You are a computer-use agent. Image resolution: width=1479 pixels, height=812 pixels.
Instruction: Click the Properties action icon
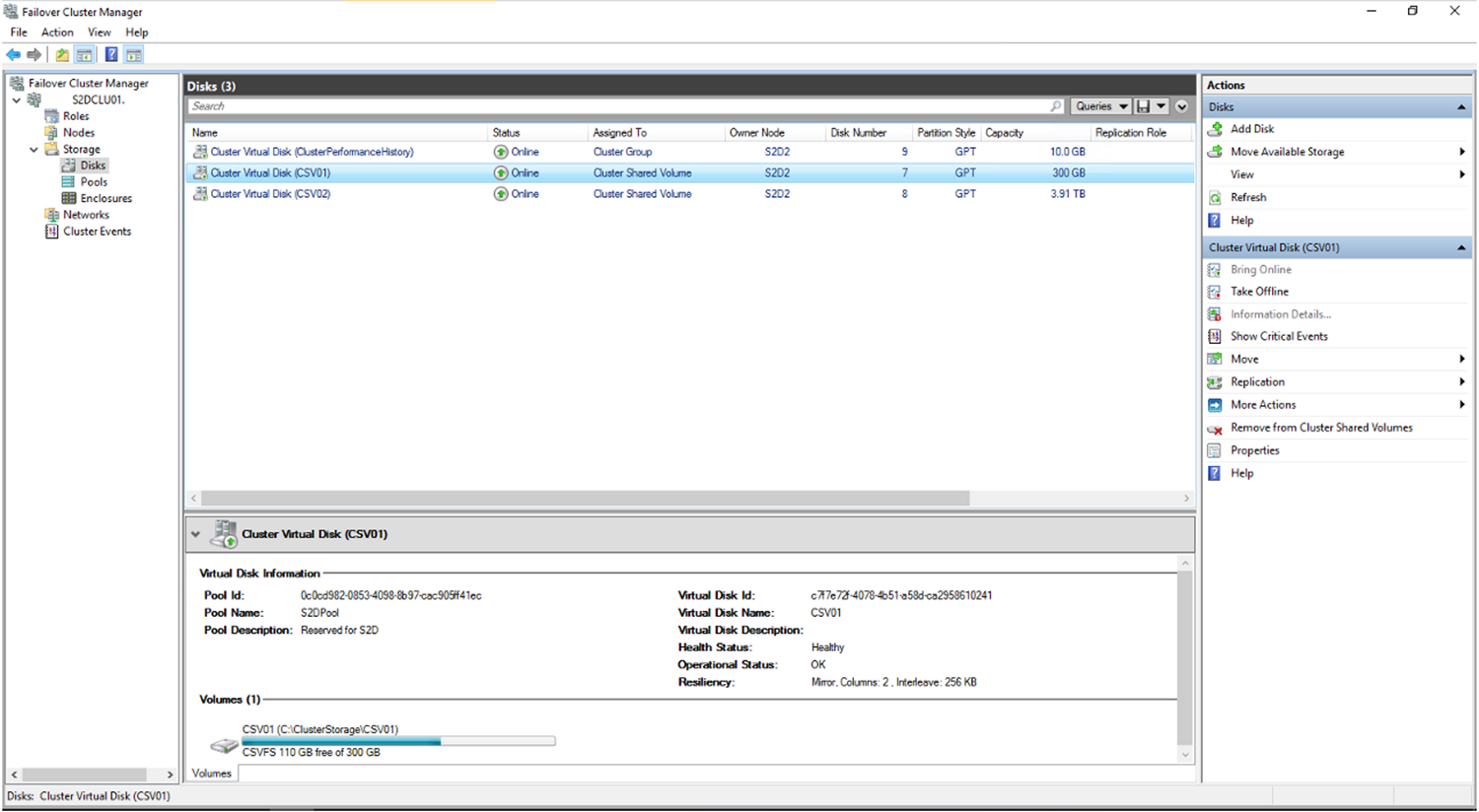[1215, 451]
